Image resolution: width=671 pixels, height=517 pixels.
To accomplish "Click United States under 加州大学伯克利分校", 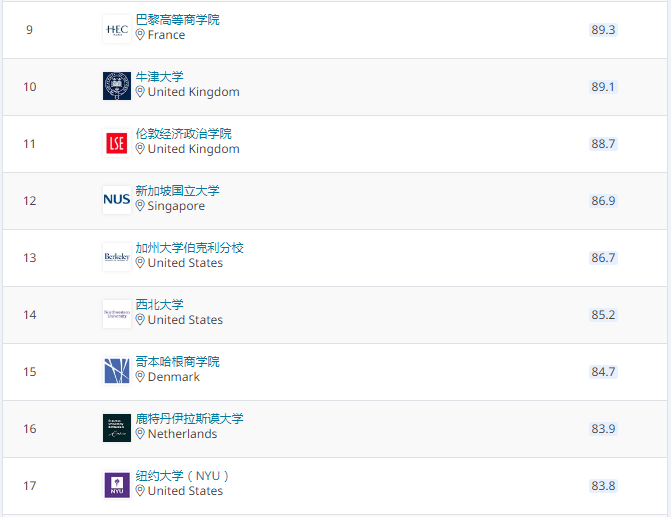I will (x=185, y=263).
